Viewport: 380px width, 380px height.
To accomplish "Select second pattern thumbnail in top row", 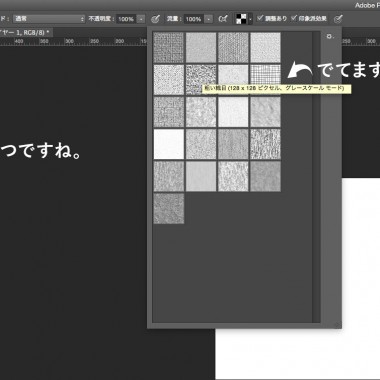I will 201,47.
